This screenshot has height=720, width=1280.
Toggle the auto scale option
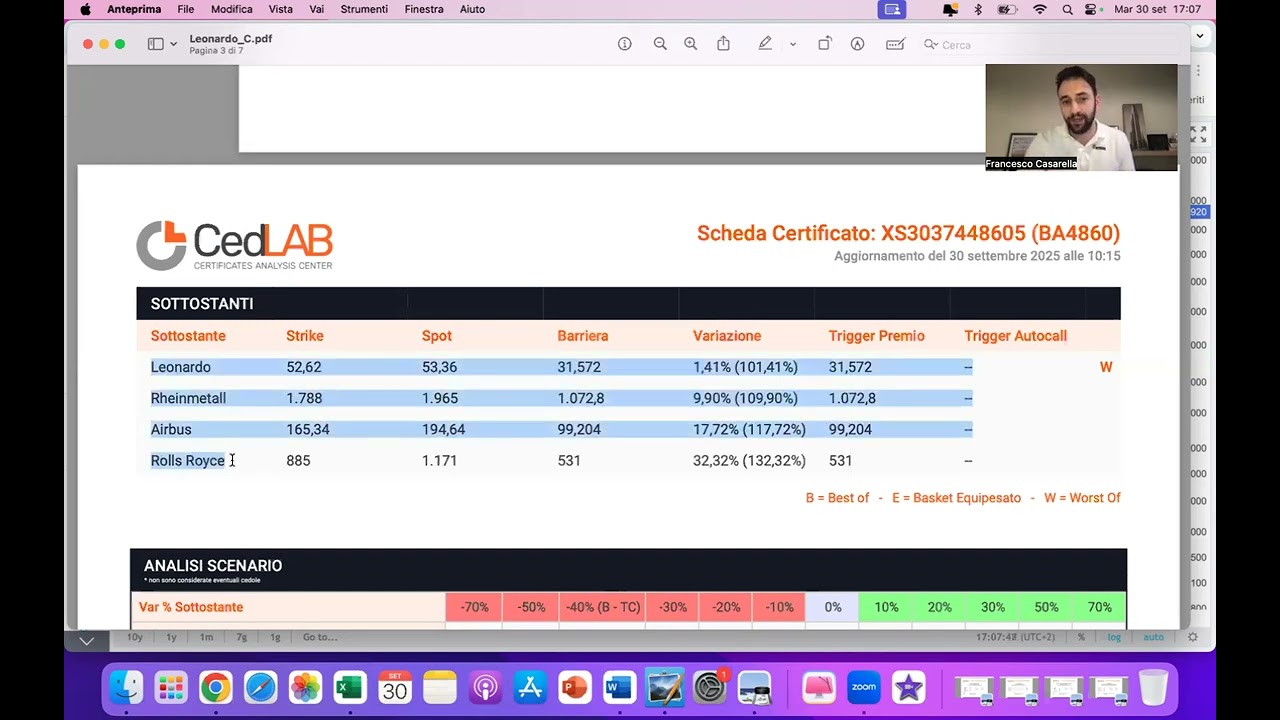coord(1153,637)
